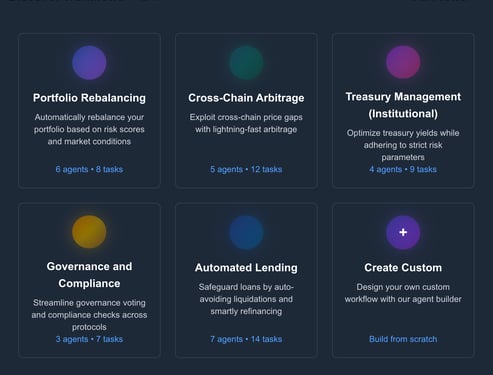
Task: Open the Automated Lending heading
Action: 246,268
